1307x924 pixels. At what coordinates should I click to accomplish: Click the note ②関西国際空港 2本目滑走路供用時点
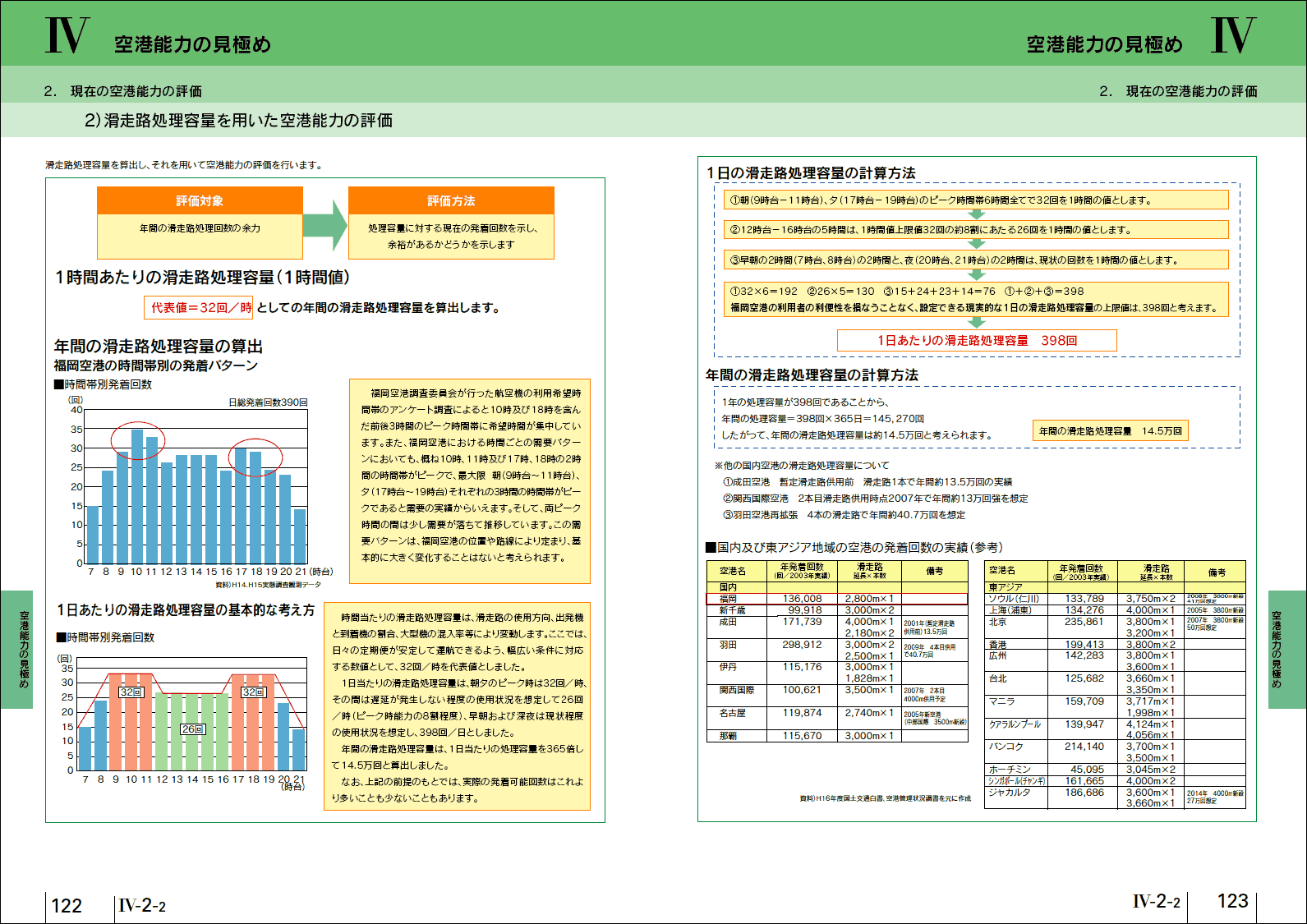(875, 499)
